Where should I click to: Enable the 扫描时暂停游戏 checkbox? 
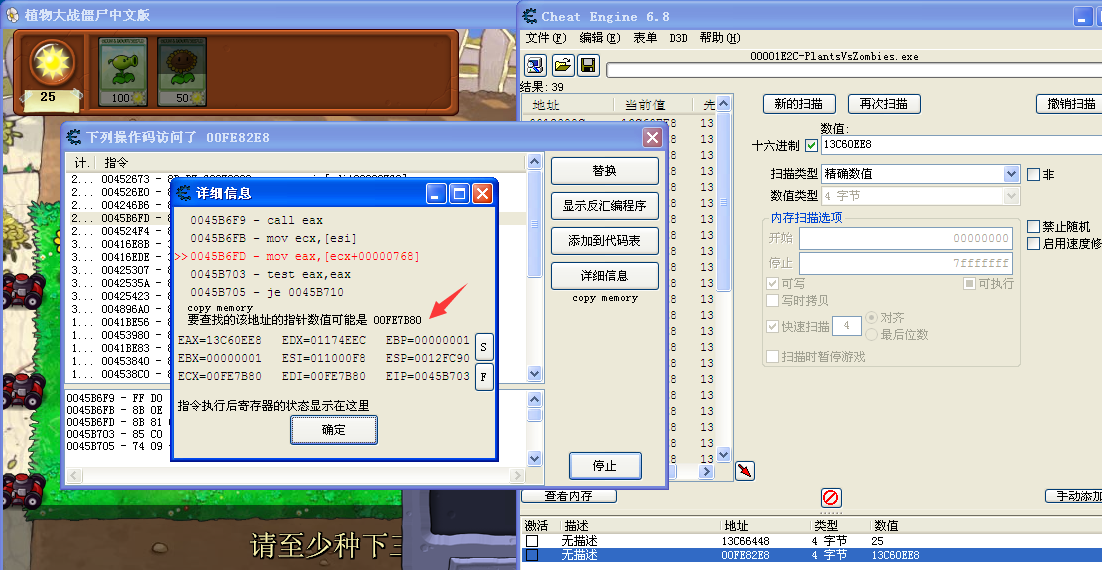click(x=772, y=356)
